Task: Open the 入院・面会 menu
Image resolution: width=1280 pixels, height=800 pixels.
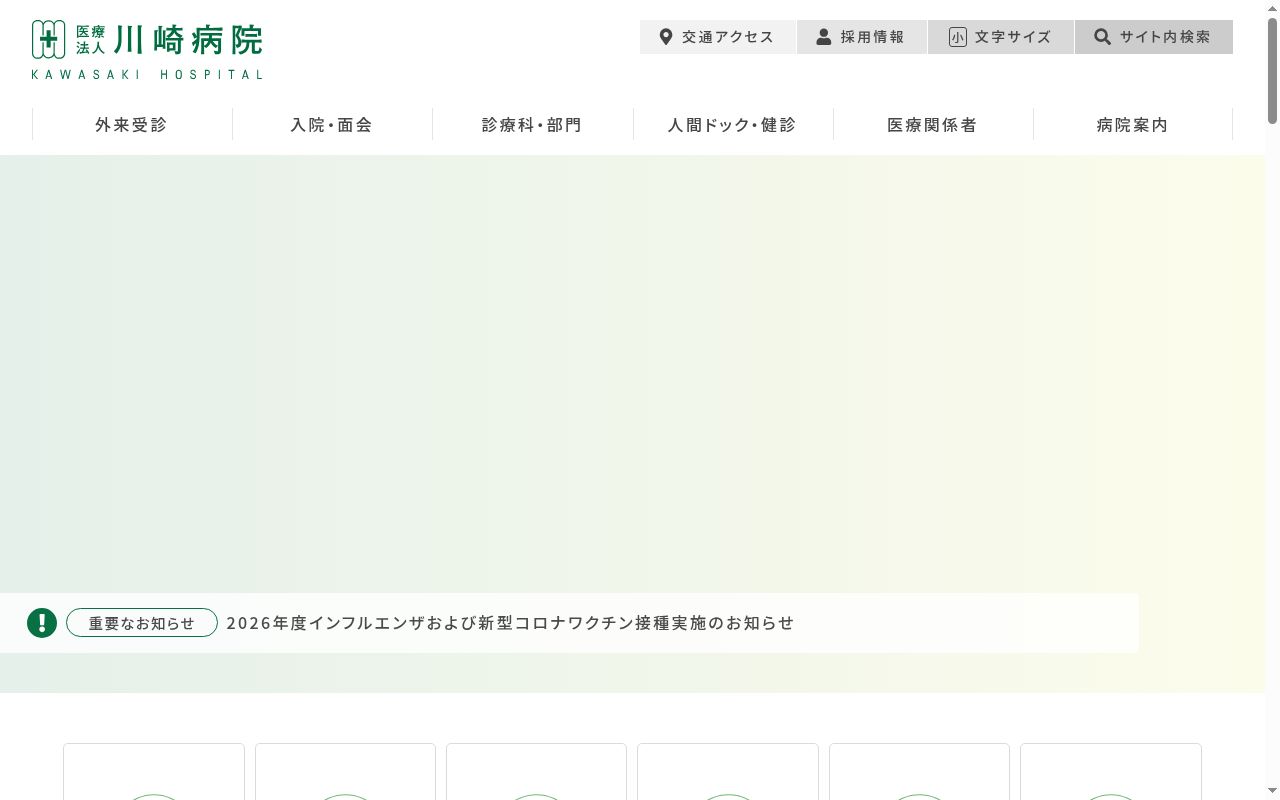Action: coord(332,125)
